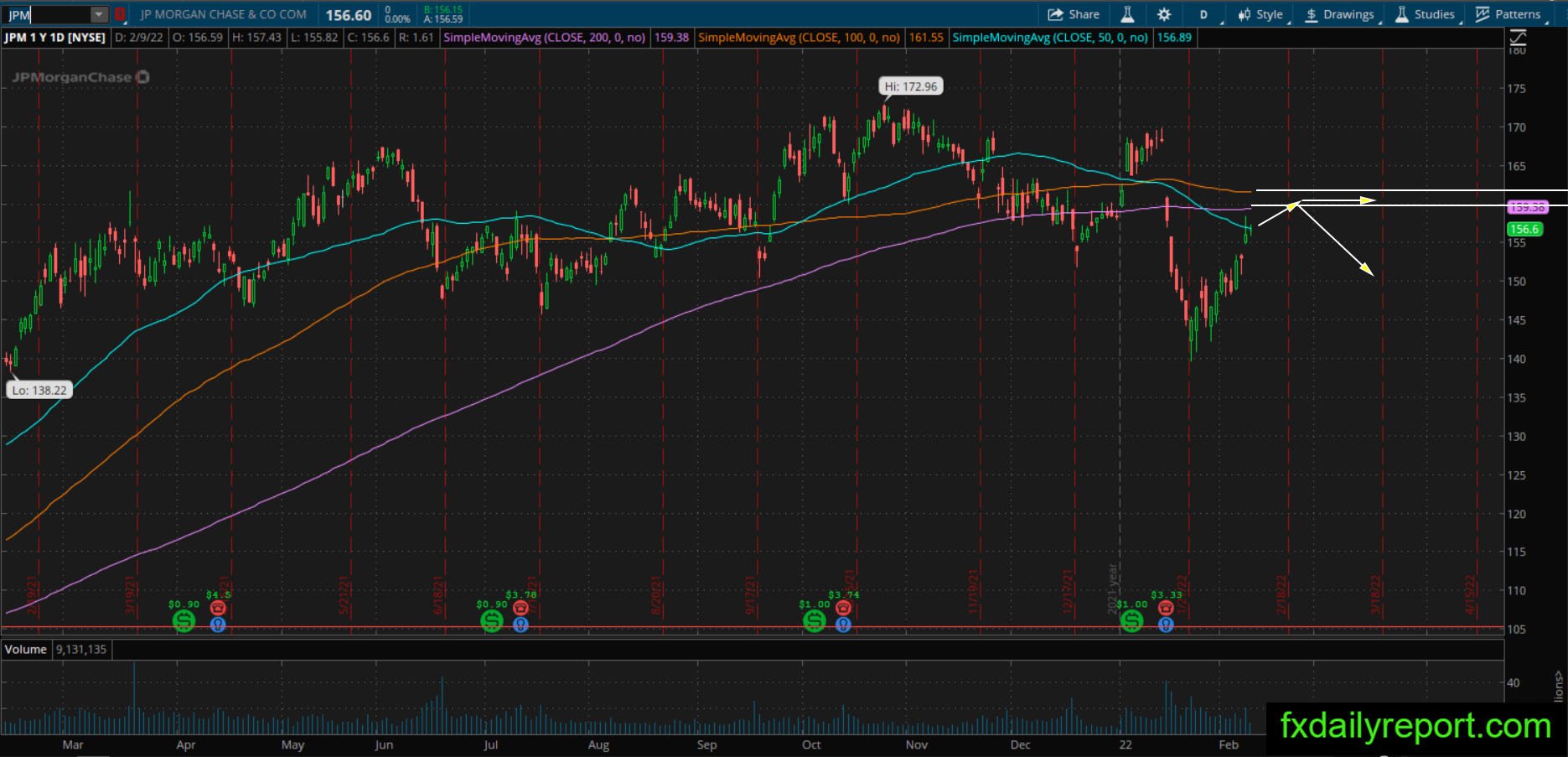Click the bid price 'B: 156.15'

[443, 10]
